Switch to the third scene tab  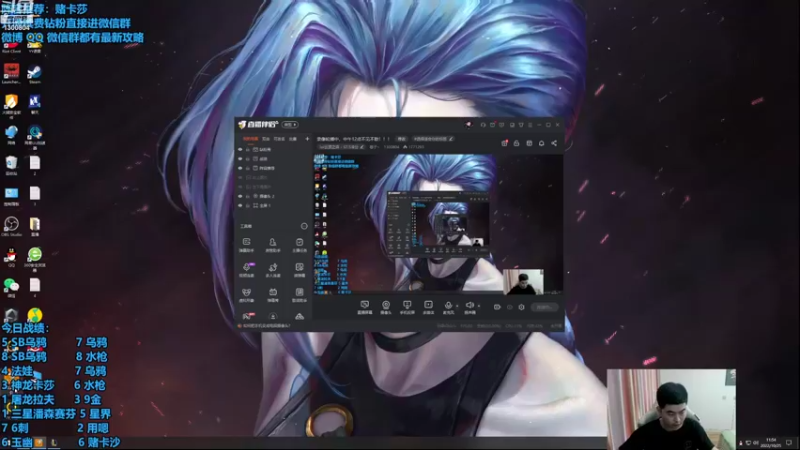(x=279, y=139)
